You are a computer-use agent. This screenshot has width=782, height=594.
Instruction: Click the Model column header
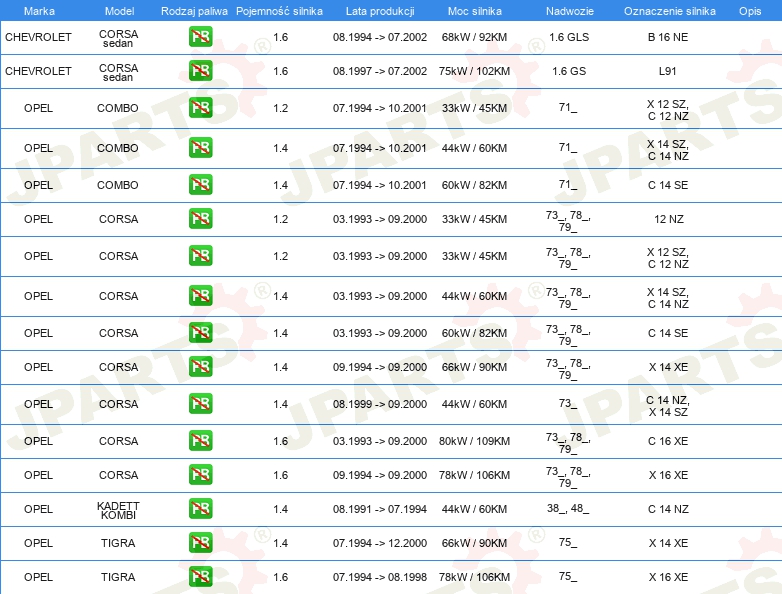[119, 11]
